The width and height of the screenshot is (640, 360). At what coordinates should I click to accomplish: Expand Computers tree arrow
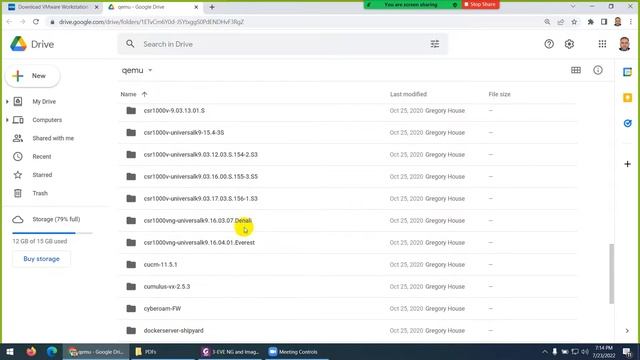[7, 120]
